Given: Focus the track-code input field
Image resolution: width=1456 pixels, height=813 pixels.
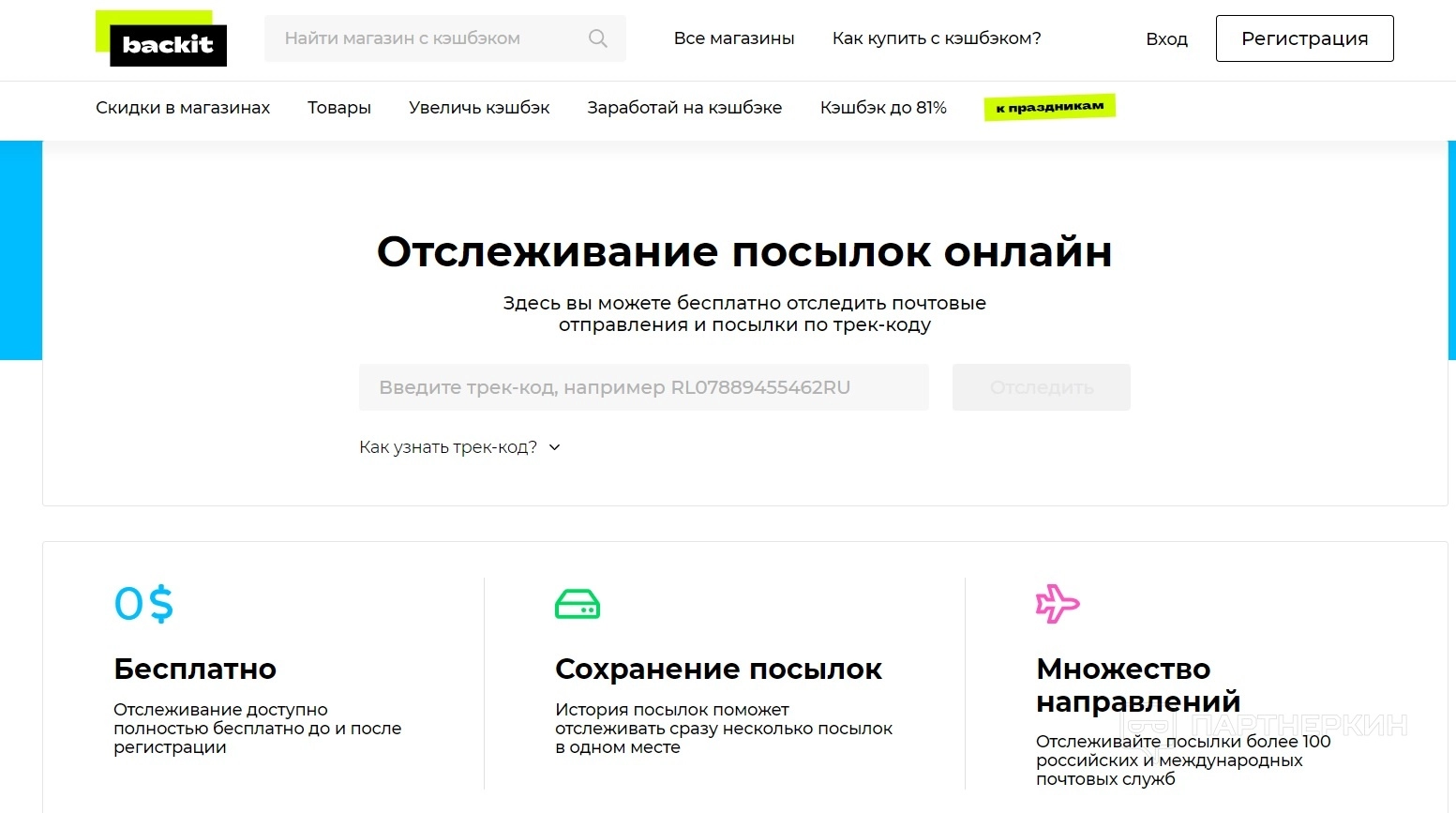Looking at the screenshot, I should 643,387.
